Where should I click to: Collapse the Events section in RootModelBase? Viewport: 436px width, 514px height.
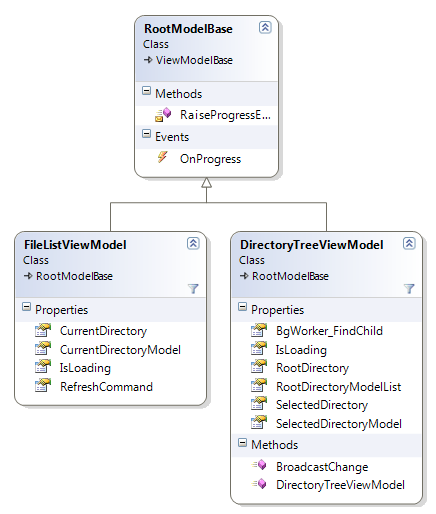pyautogui.click(x=146, y=134)
